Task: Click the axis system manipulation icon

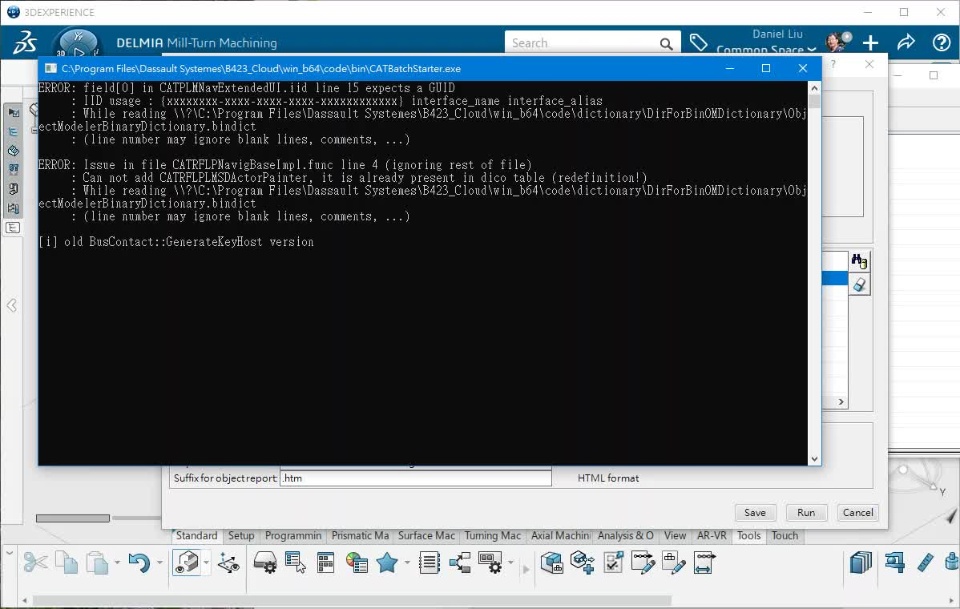Action: click(x=229, y=562)
